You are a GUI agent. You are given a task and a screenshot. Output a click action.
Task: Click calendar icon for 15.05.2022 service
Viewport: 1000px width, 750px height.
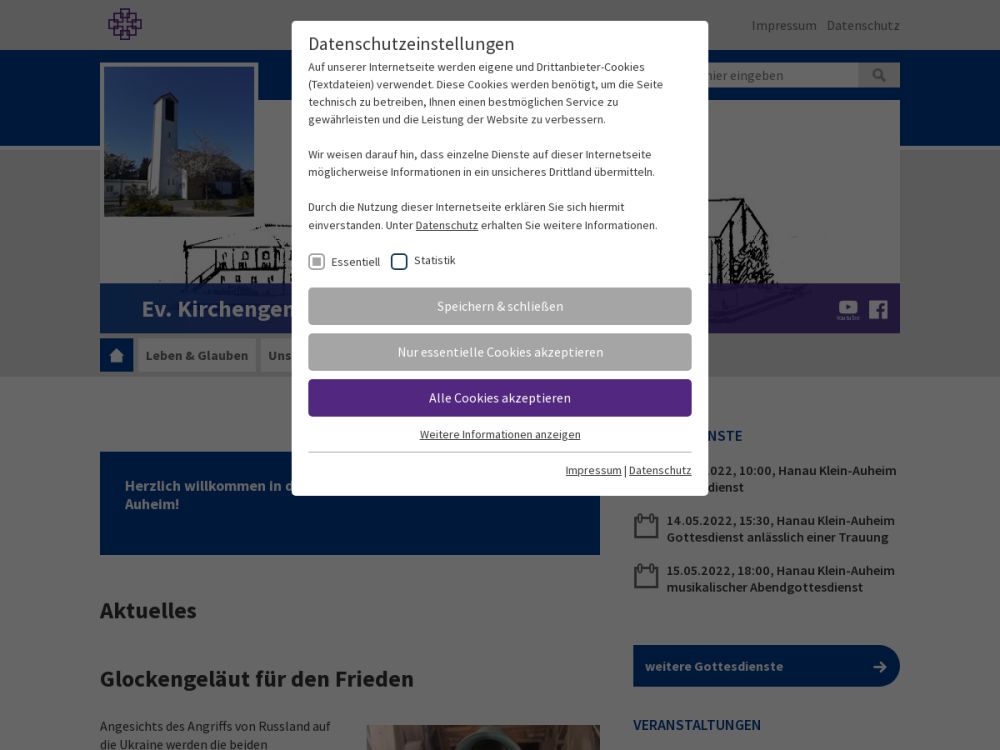coord(646,577)
